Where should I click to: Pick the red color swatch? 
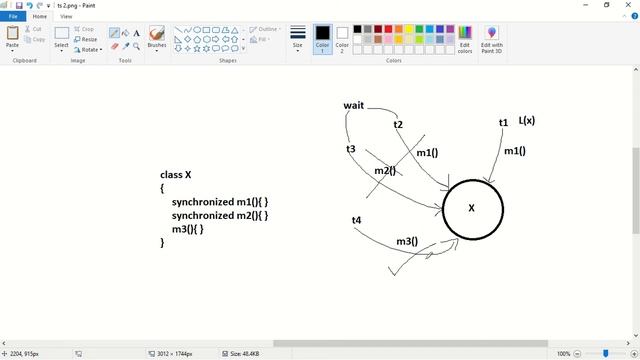388,29
